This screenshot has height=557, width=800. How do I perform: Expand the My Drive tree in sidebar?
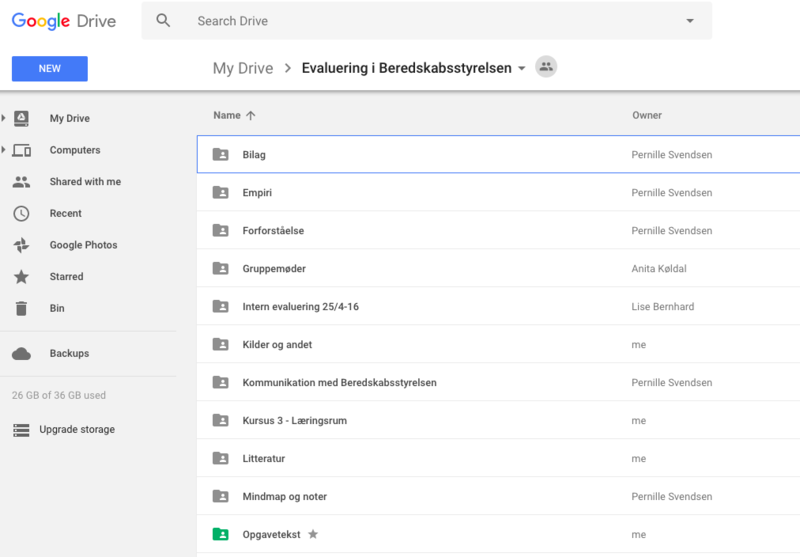coord(4,118)
